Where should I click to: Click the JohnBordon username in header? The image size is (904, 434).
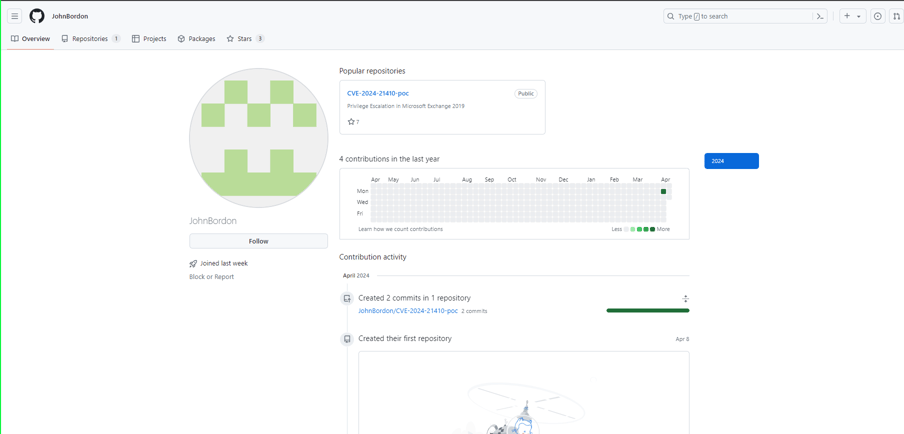(x=70, y=16)
